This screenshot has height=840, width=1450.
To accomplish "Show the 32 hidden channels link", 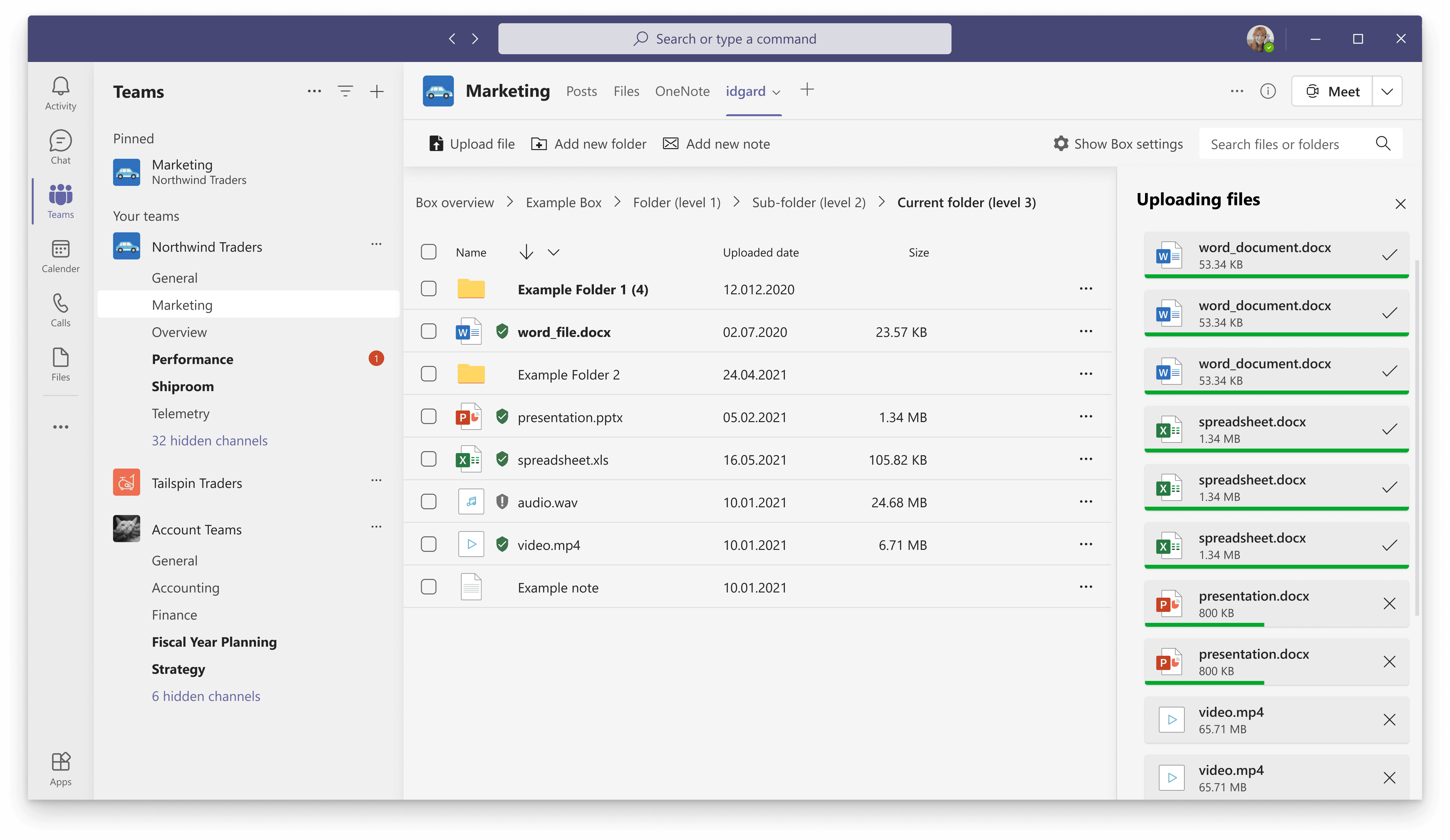I will [209, 441].
